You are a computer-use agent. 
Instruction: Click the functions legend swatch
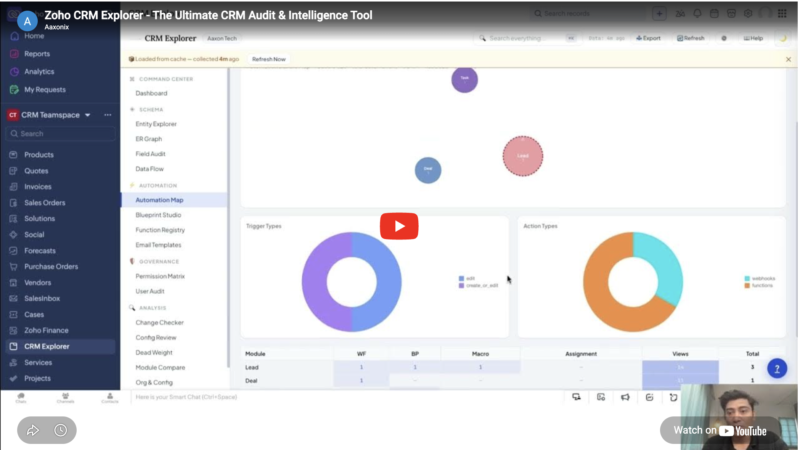point(747,286)
